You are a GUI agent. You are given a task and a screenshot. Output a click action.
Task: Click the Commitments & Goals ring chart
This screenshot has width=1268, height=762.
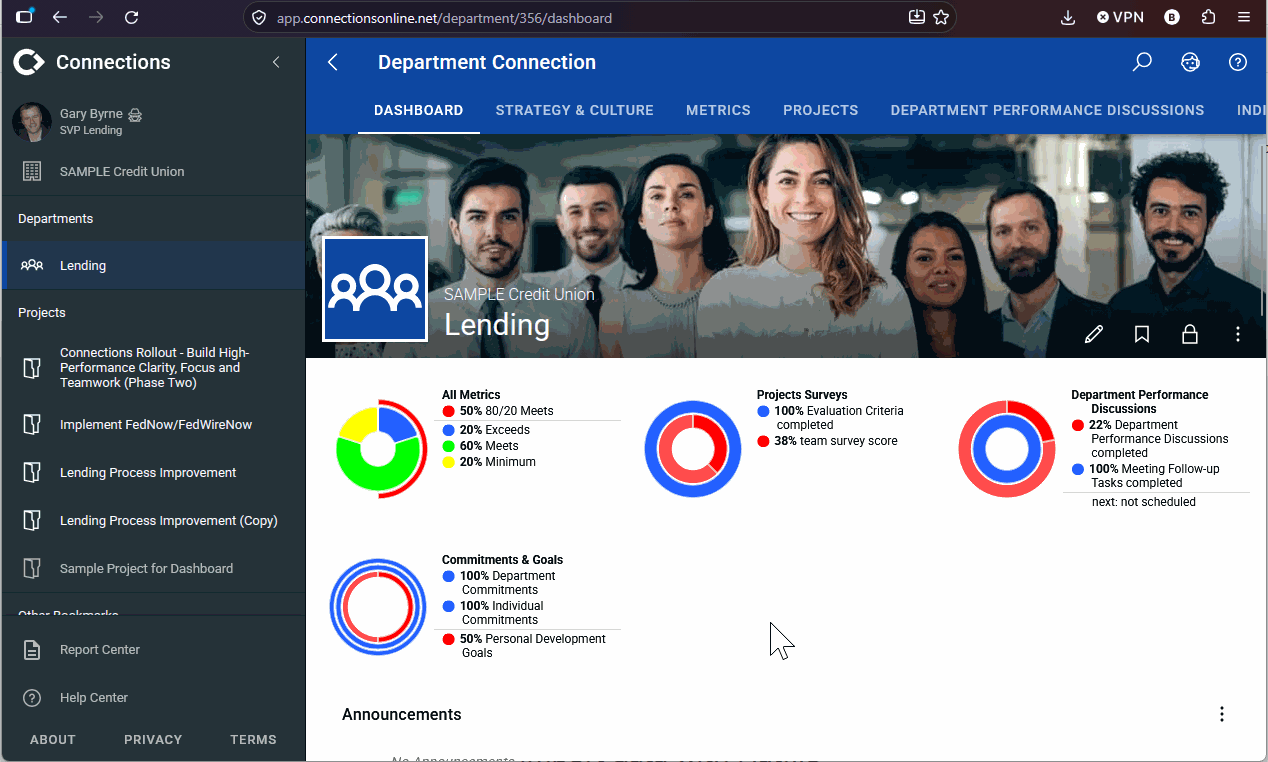pyautogui.click(x=378, y=607)
